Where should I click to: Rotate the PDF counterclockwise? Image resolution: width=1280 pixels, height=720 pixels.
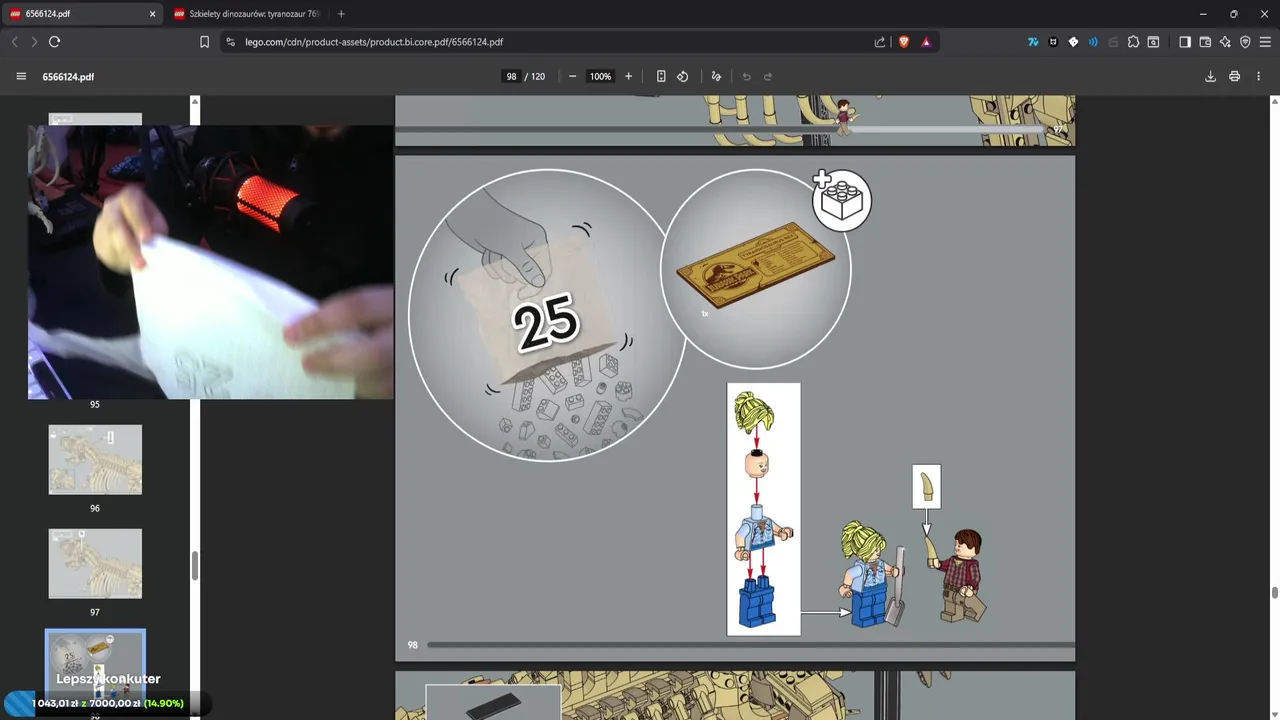coord(683,76)
